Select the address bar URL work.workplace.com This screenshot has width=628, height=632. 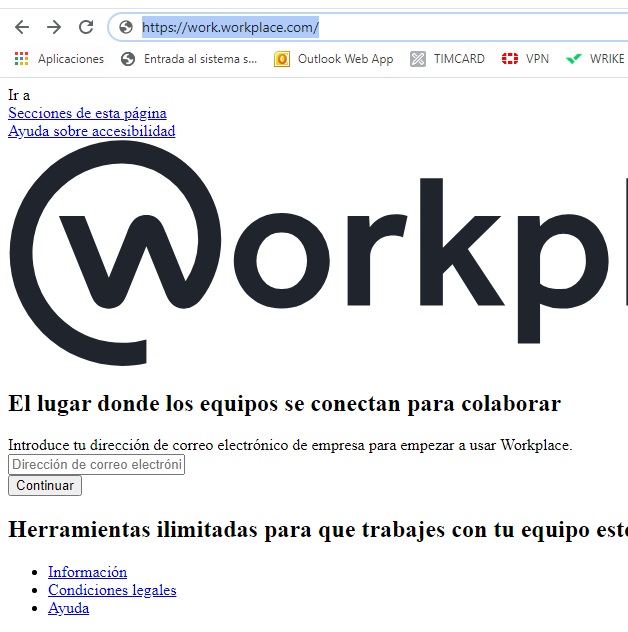point(230,27)
